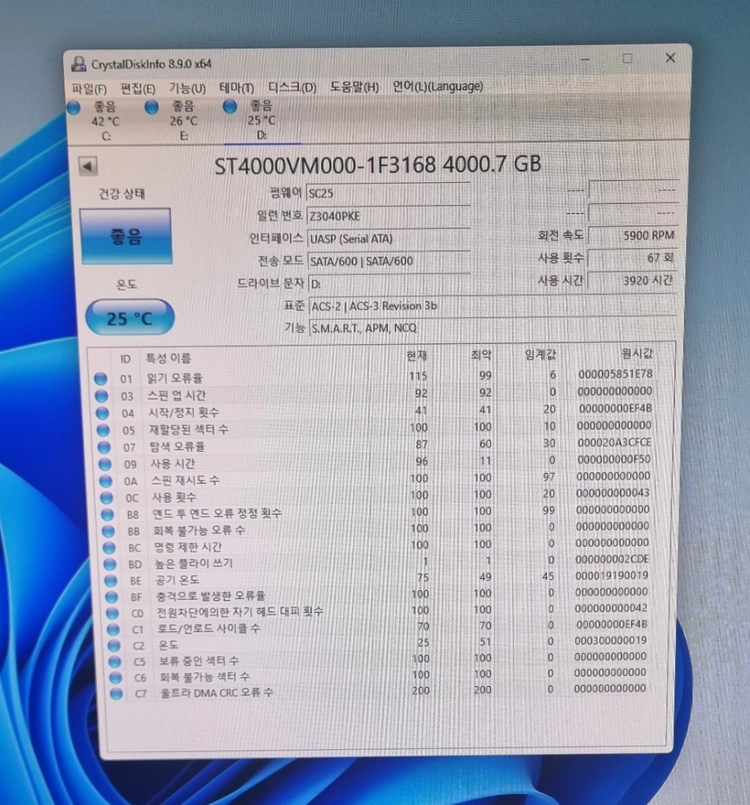Viewport: 750px width, 805px height.
Task: Open the 테마(T) menu
Action: [236, 88]
